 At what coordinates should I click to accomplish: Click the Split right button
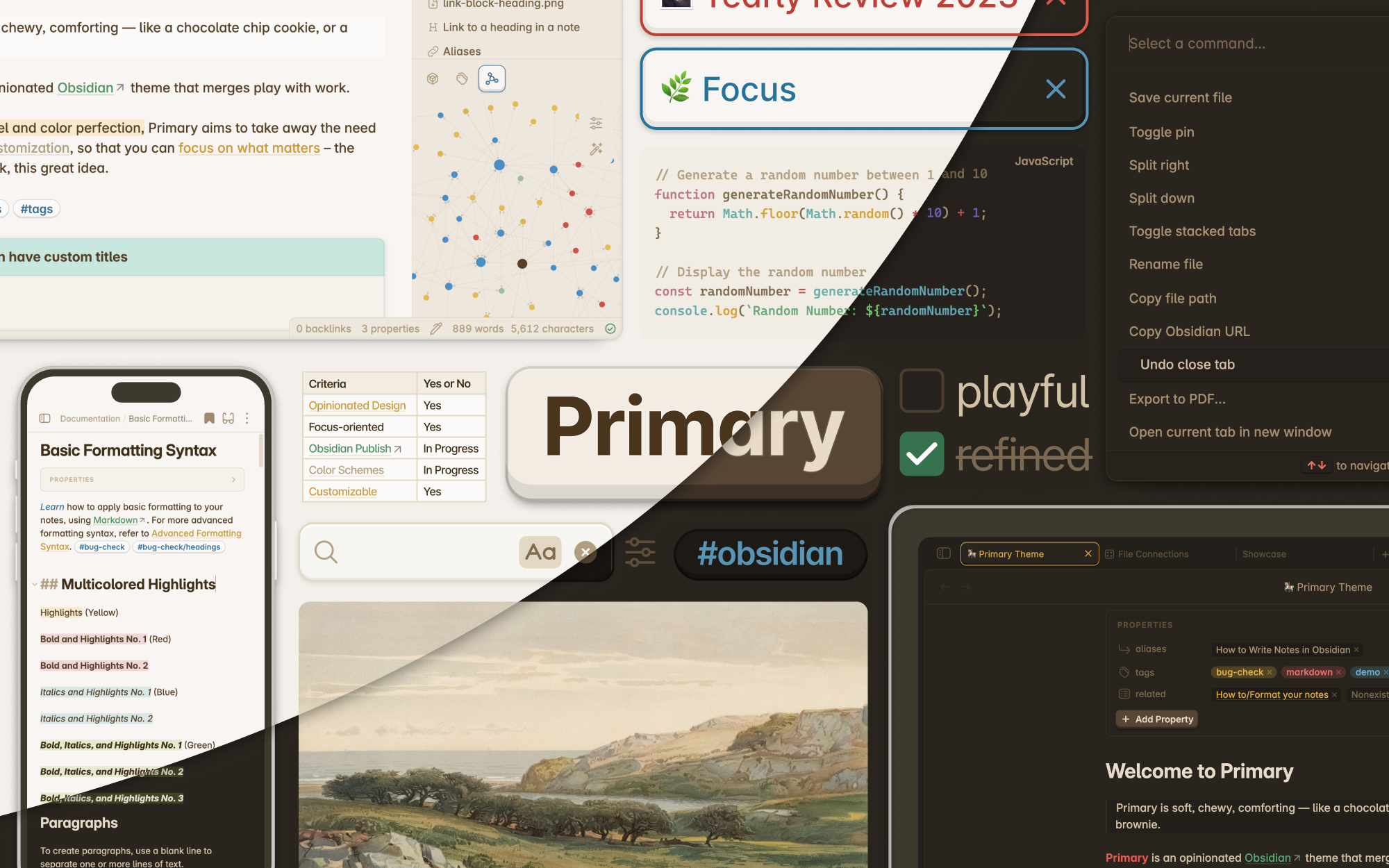[x=1158, y=164]
